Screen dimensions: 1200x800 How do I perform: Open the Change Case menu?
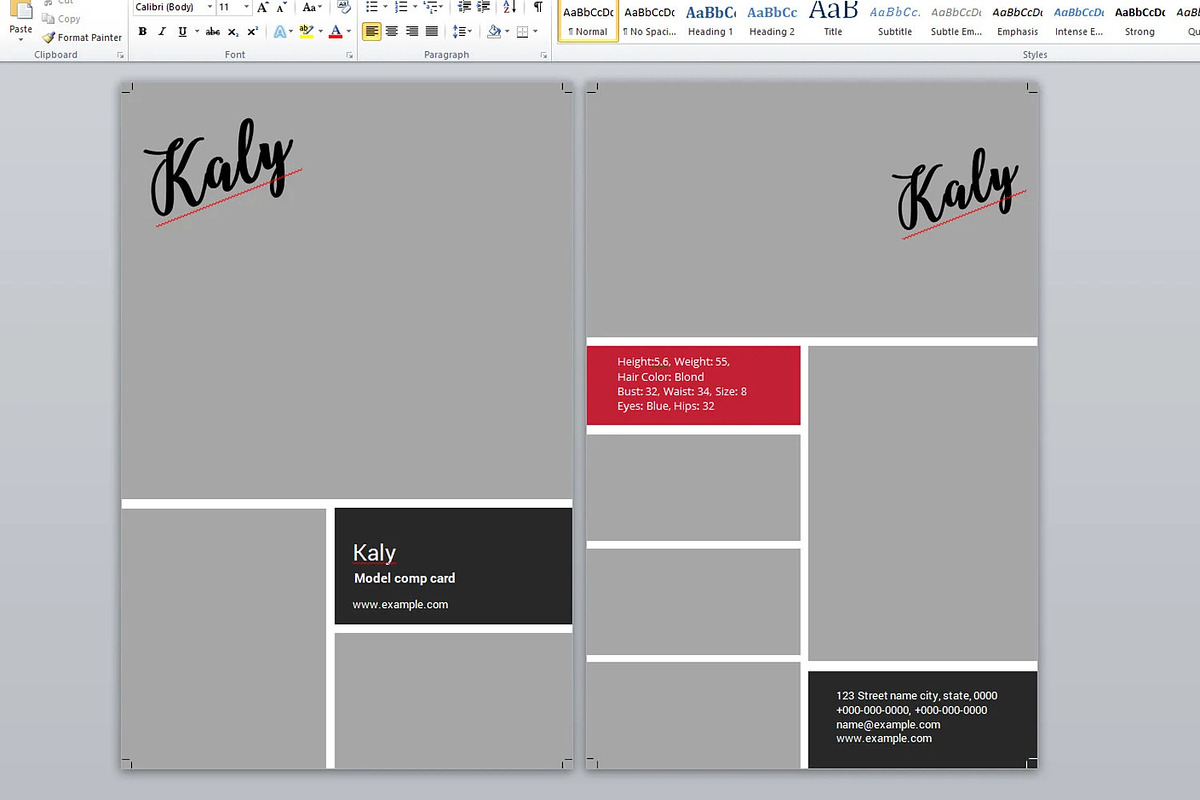tap(311, 7)
